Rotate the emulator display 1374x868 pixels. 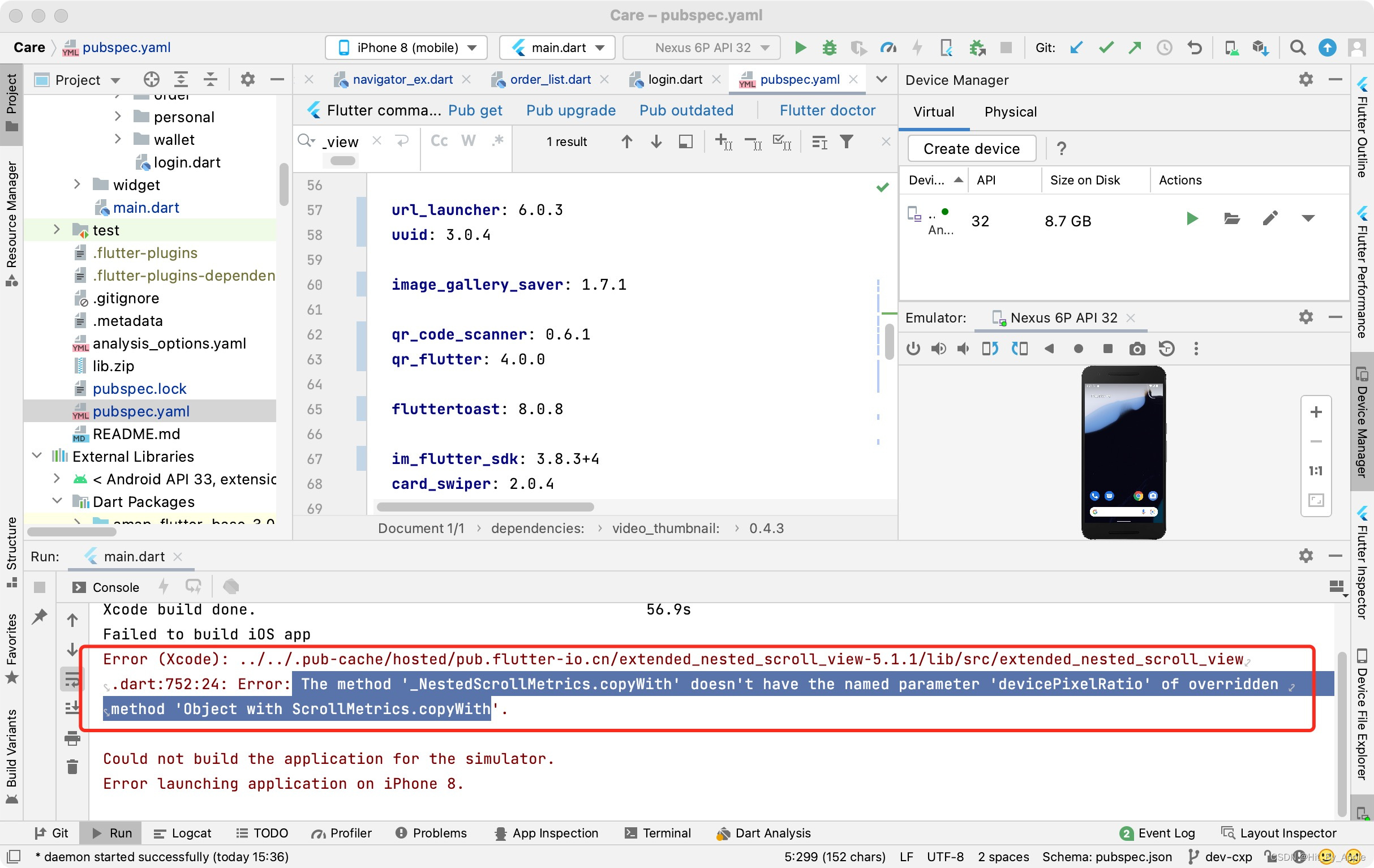[990, 349]
